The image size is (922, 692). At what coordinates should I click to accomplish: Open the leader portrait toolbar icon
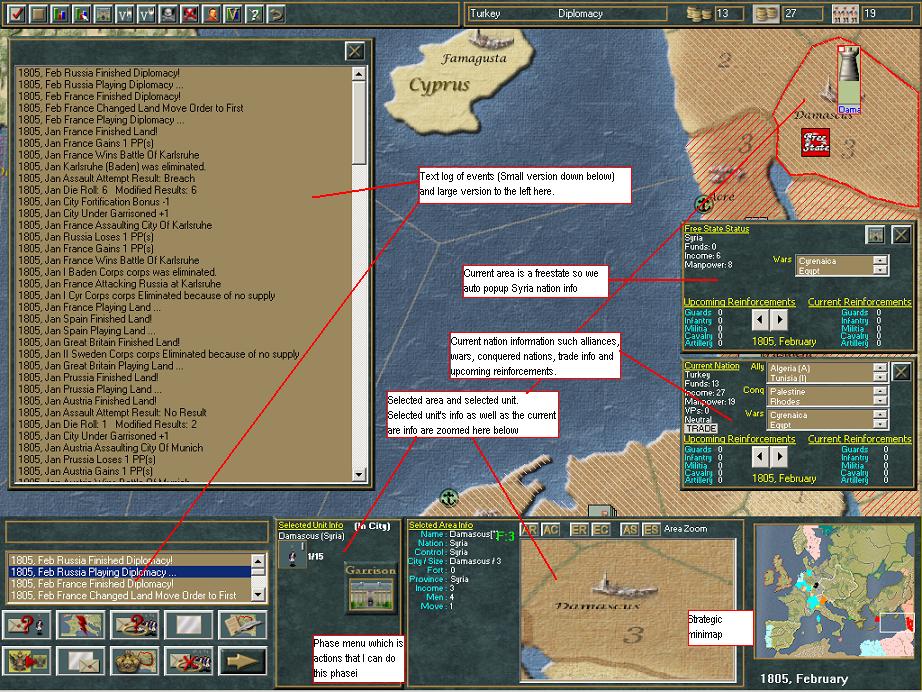tap(211, 14)
